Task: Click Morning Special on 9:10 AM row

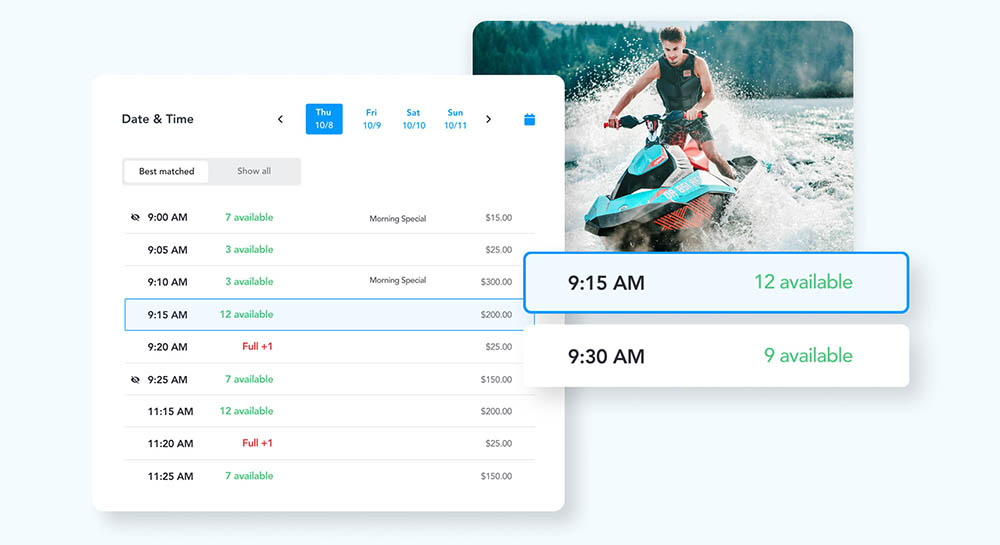Action: 398,280
